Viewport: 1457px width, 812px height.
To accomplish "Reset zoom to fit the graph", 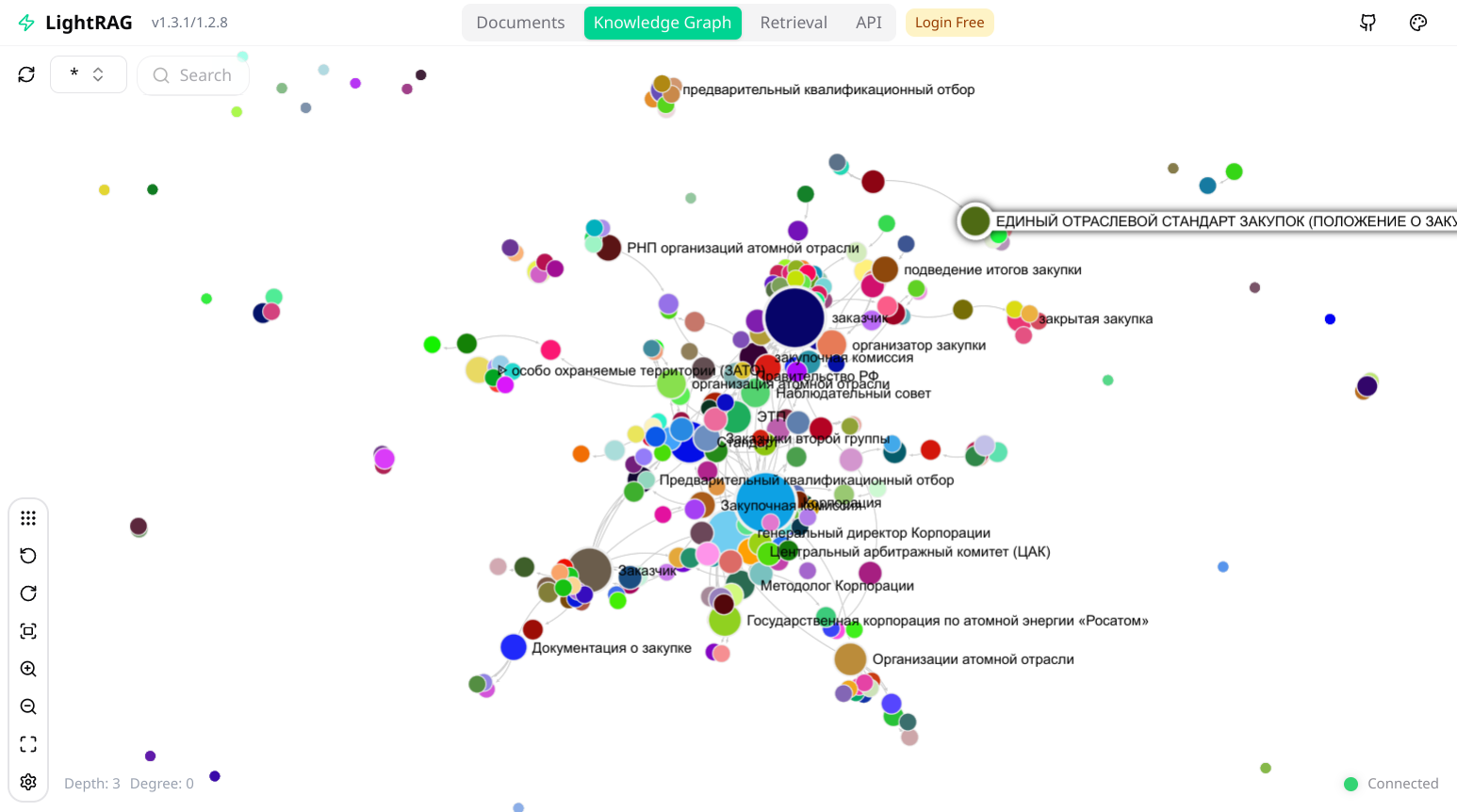I will 28,631.
